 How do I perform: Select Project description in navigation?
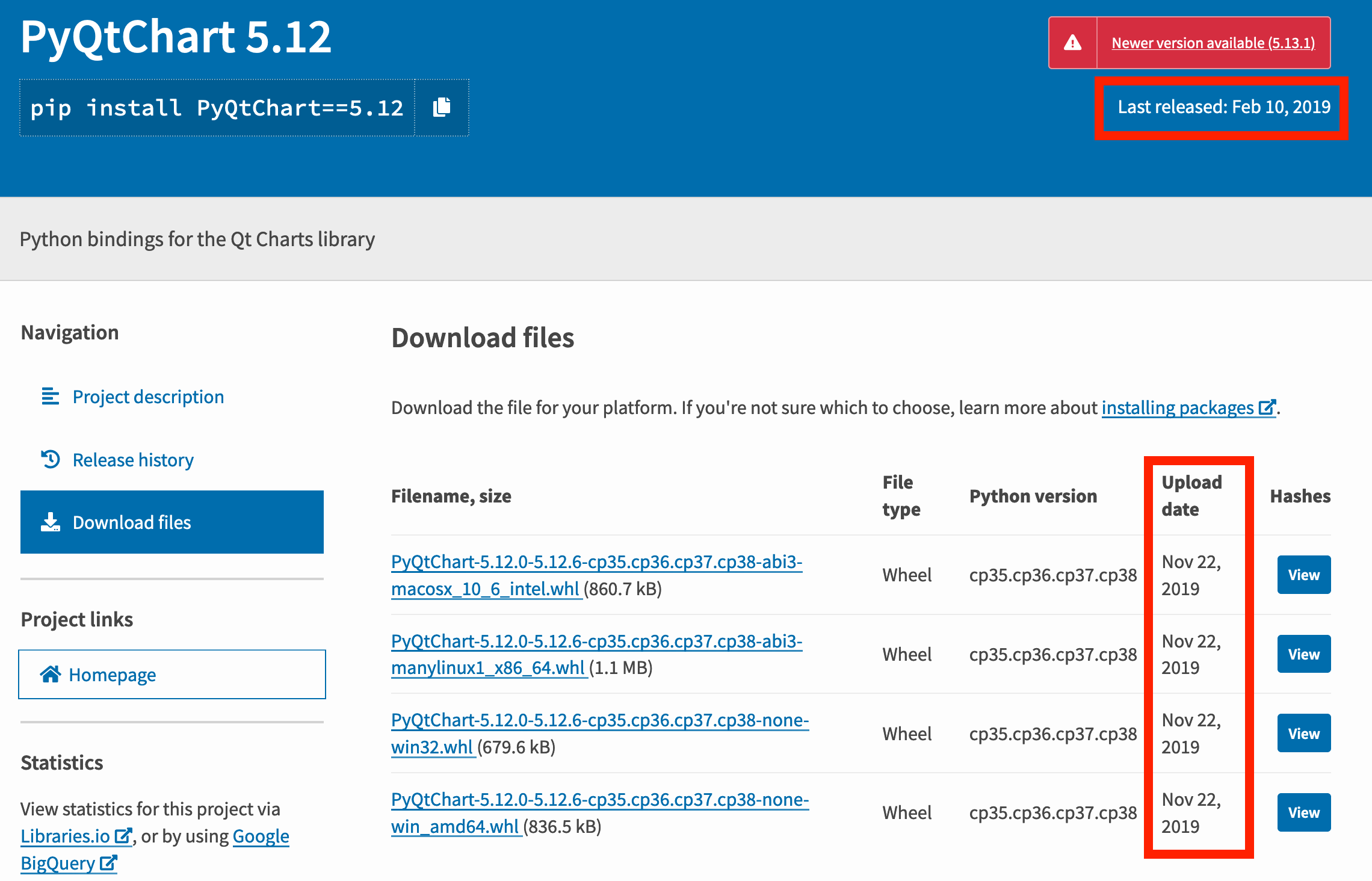click(148, 397)
